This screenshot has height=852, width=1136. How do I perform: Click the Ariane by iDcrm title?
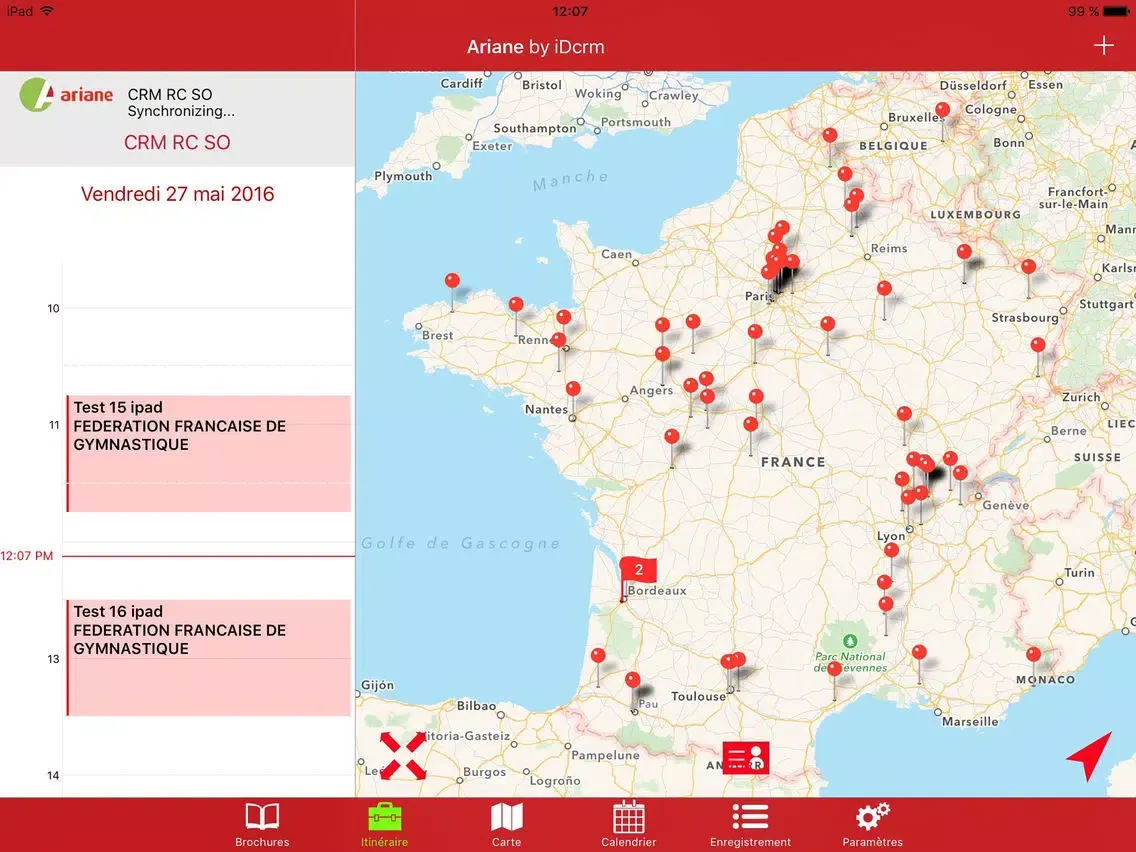(x=535, y=47)
